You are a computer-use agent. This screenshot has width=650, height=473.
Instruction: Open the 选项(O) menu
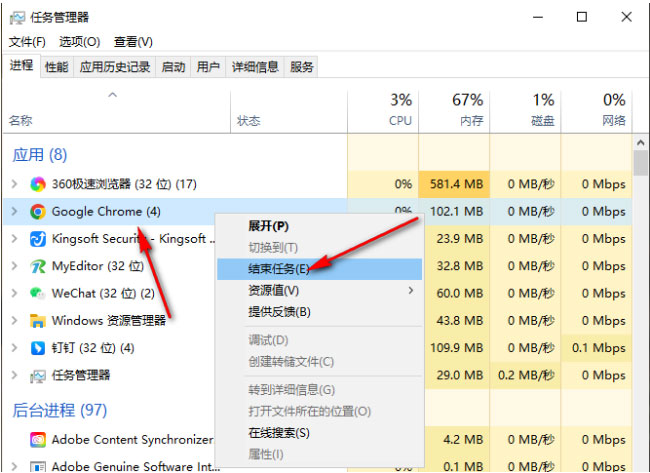(x=80, y=42)
